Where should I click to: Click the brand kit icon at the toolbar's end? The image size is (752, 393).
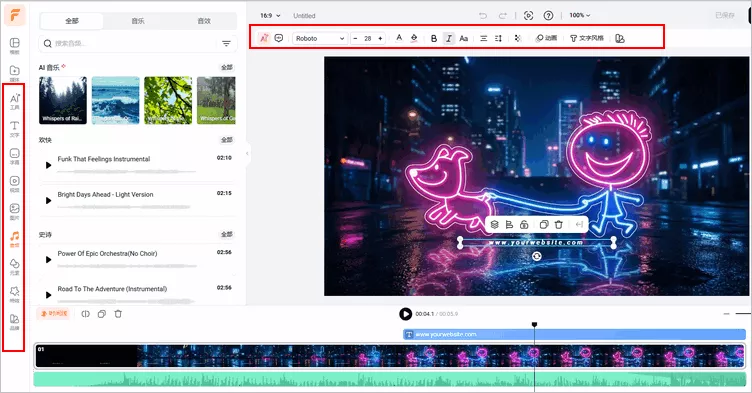point(620,38)
